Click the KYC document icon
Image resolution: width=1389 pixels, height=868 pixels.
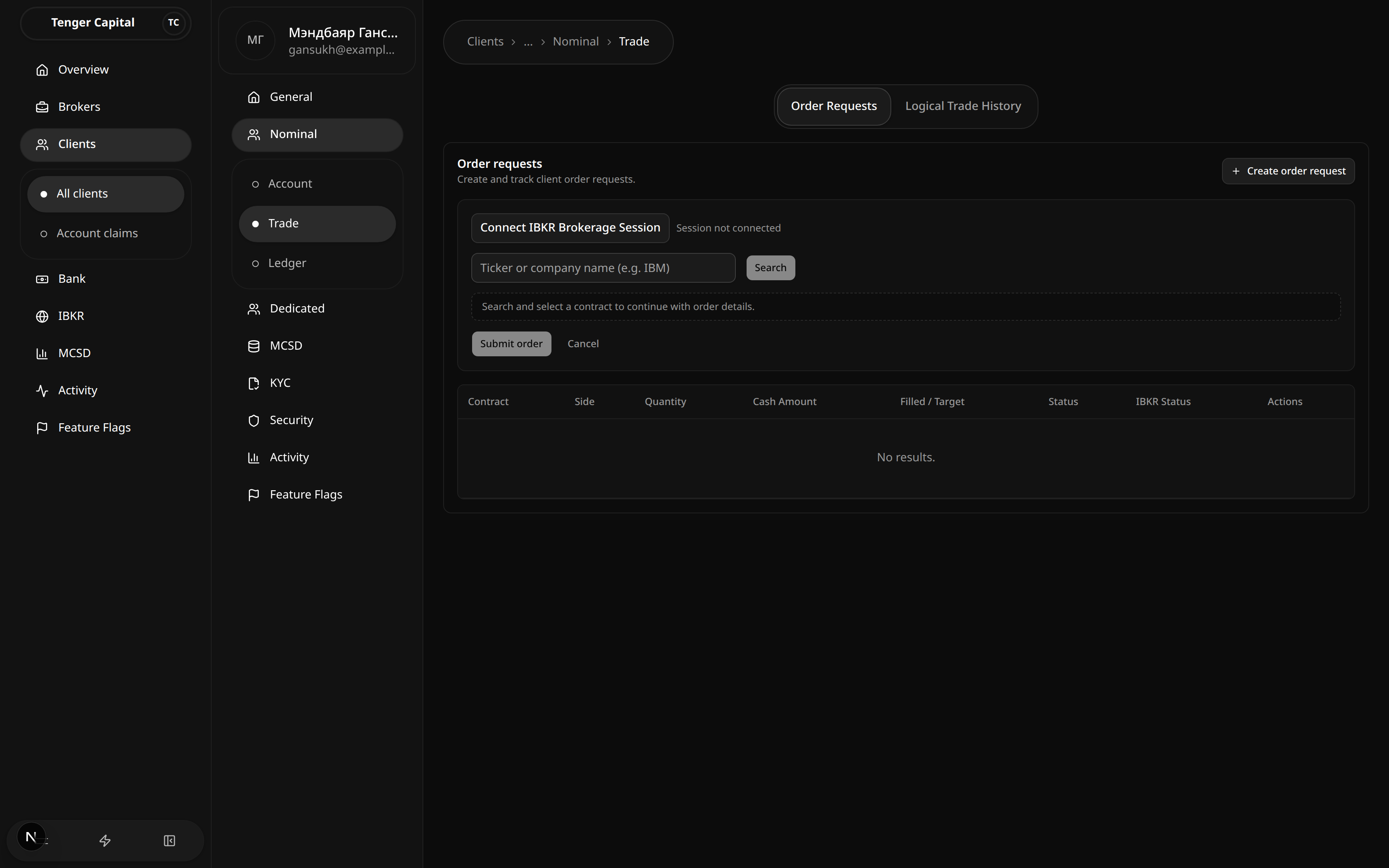tap(254, 384)
